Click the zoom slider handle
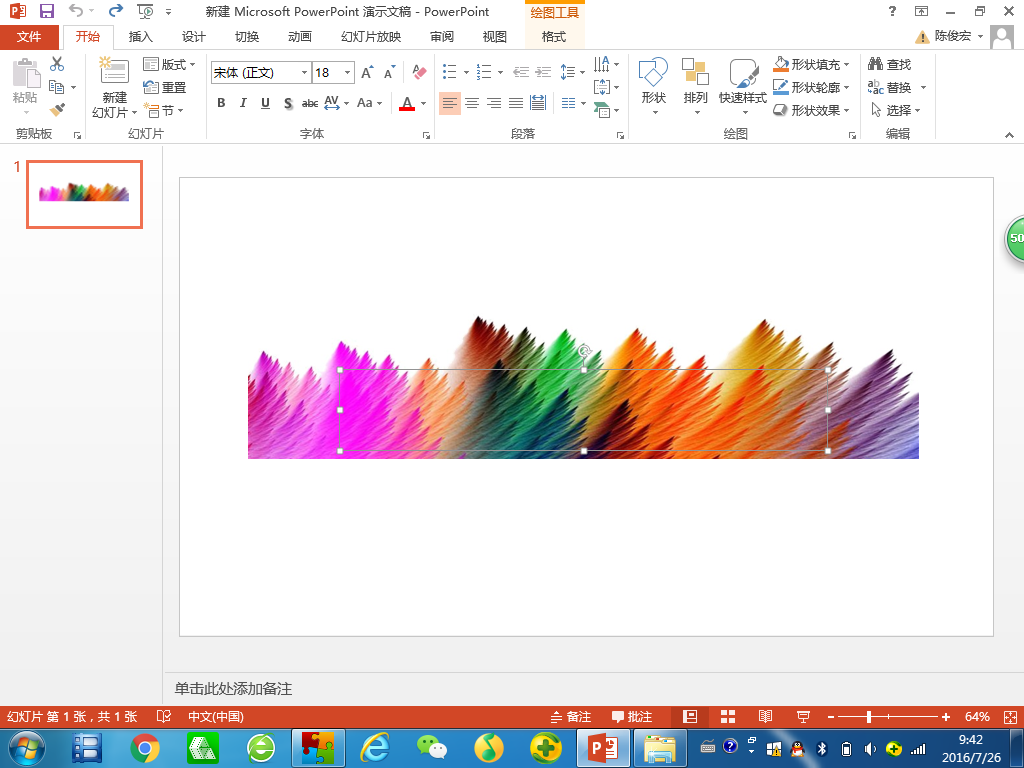The image size is (1024, 768). click(869, 716)
